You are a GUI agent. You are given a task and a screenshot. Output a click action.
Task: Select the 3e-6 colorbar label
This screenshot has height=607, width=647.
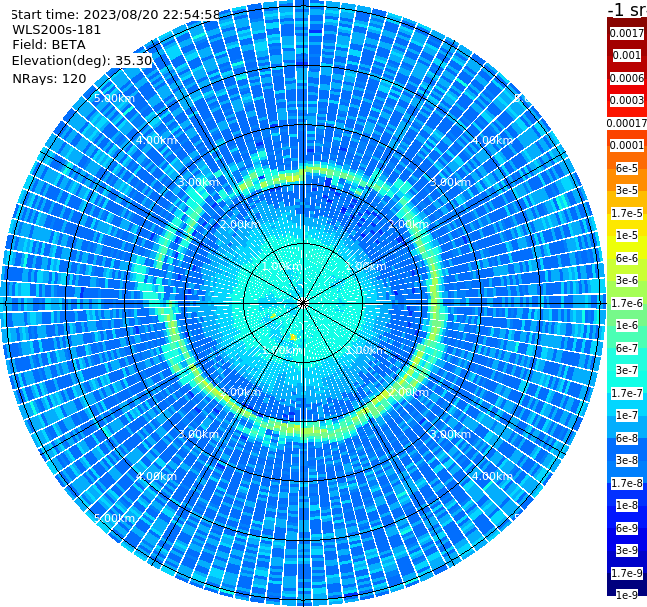pos(627,281)
